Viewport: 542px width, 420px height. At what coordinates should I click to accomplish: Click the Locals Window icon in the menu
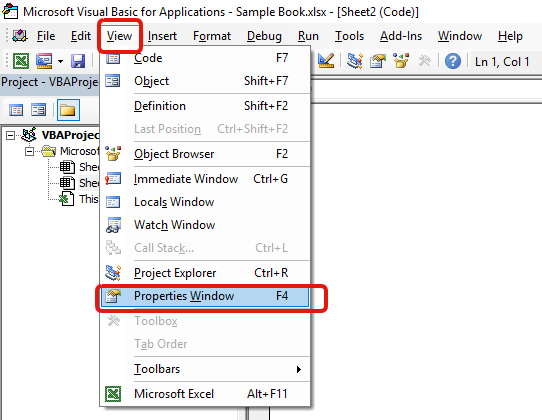113,202
